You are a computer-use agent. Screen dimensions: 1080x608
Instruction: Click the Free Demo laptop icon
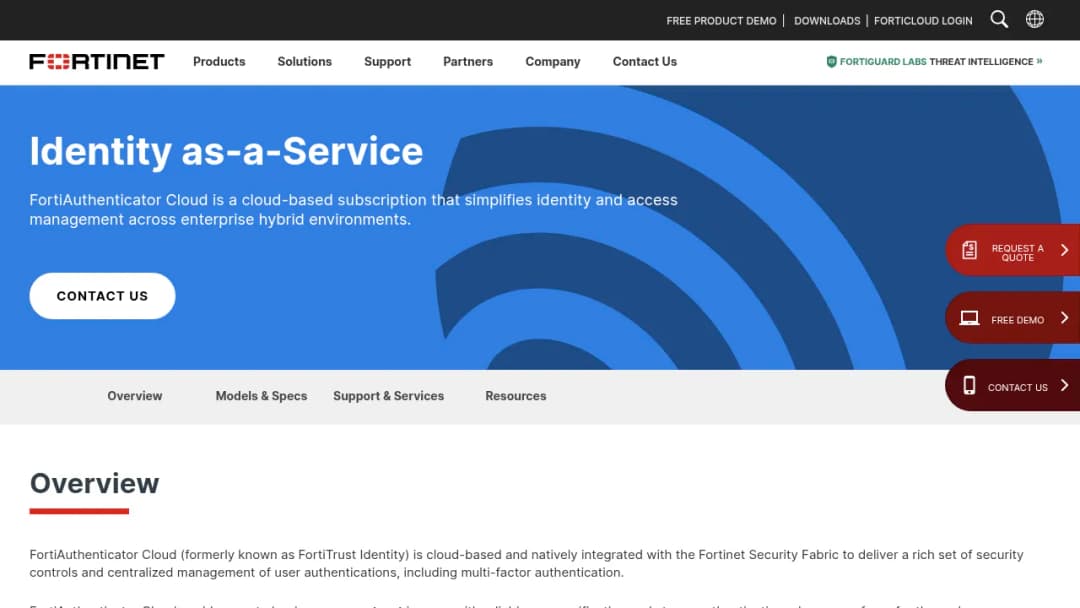coord(969,318)
